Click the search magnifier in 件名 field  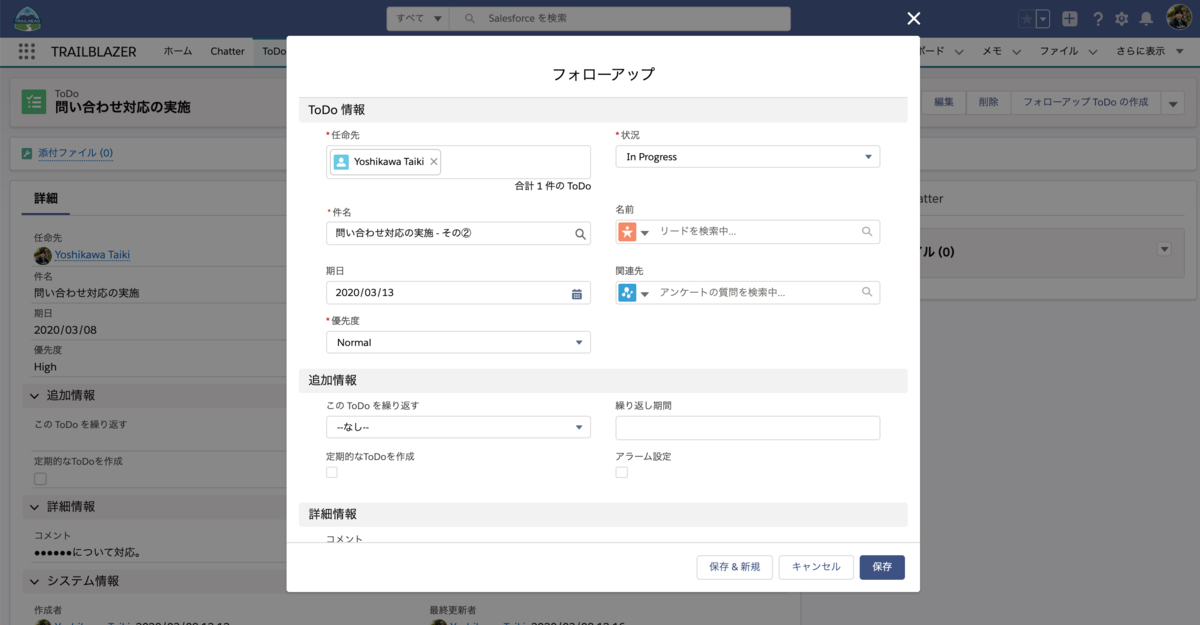pos(579,232)
